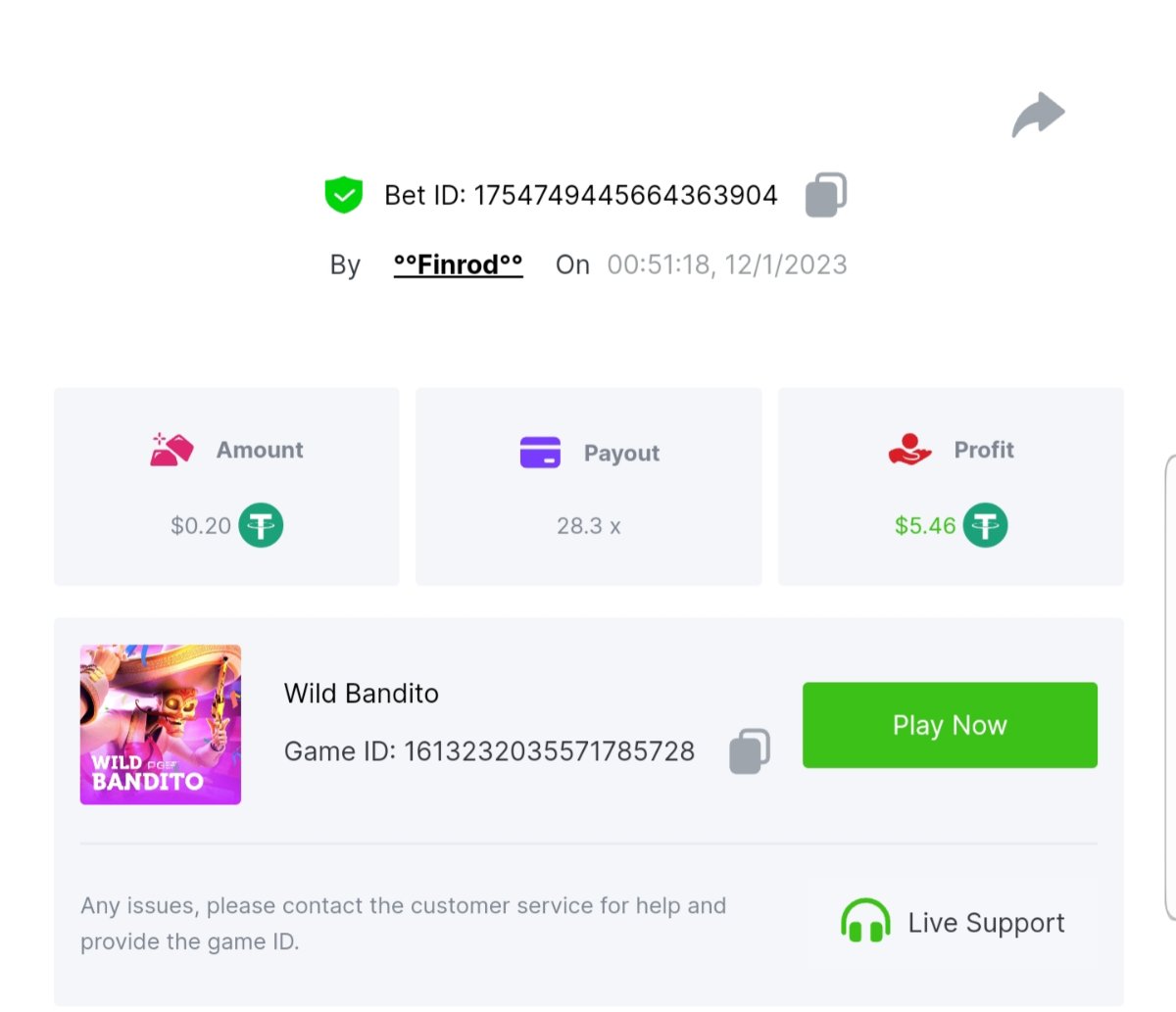Click the red Profit hand icon

[909, 450]
